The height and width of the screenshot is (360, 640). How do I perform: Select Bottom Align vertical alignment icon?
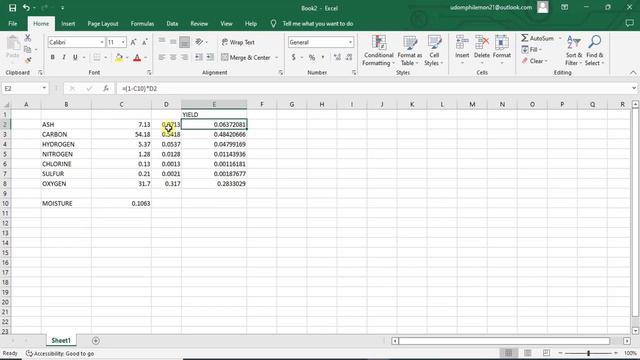pyautogui.click(x=184, y=42)
